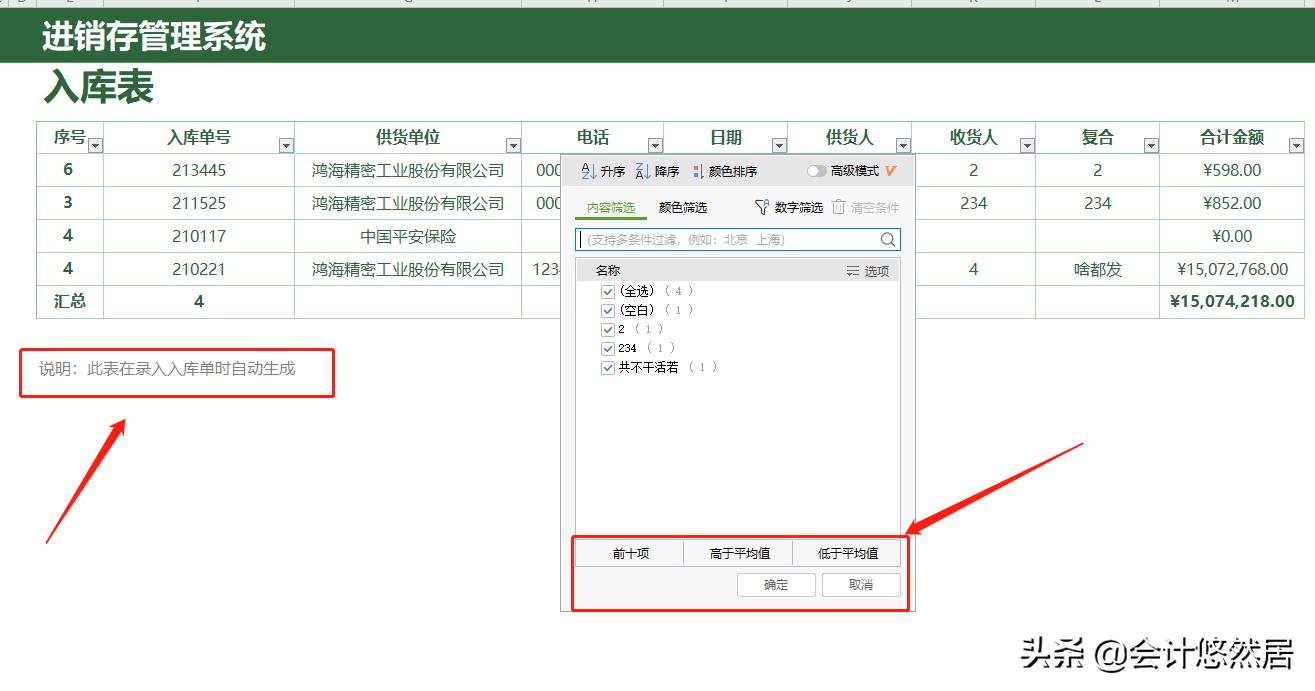Viewport: 1315px width, 691px height.
Task: Click the 清空条件 clear conditions trash icon
Action: [x=837, y=207]
